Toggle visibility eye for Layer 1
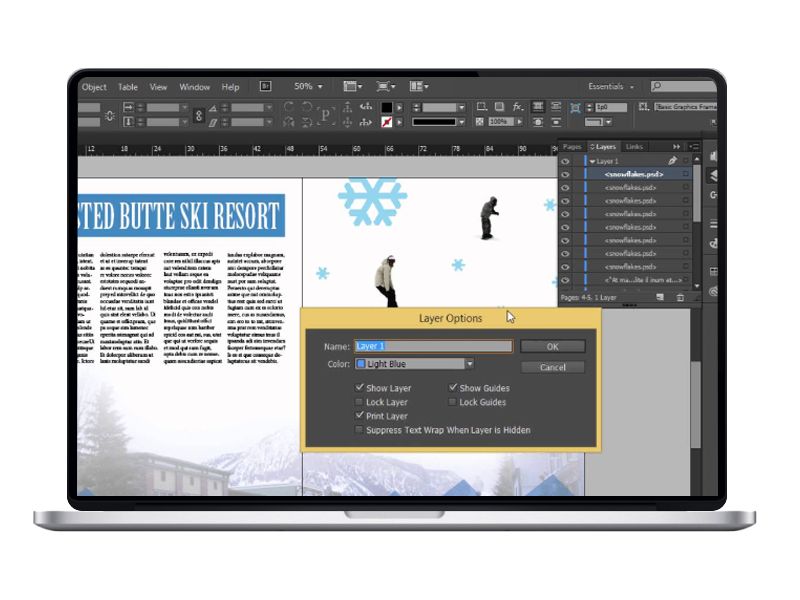 [566, 160]
